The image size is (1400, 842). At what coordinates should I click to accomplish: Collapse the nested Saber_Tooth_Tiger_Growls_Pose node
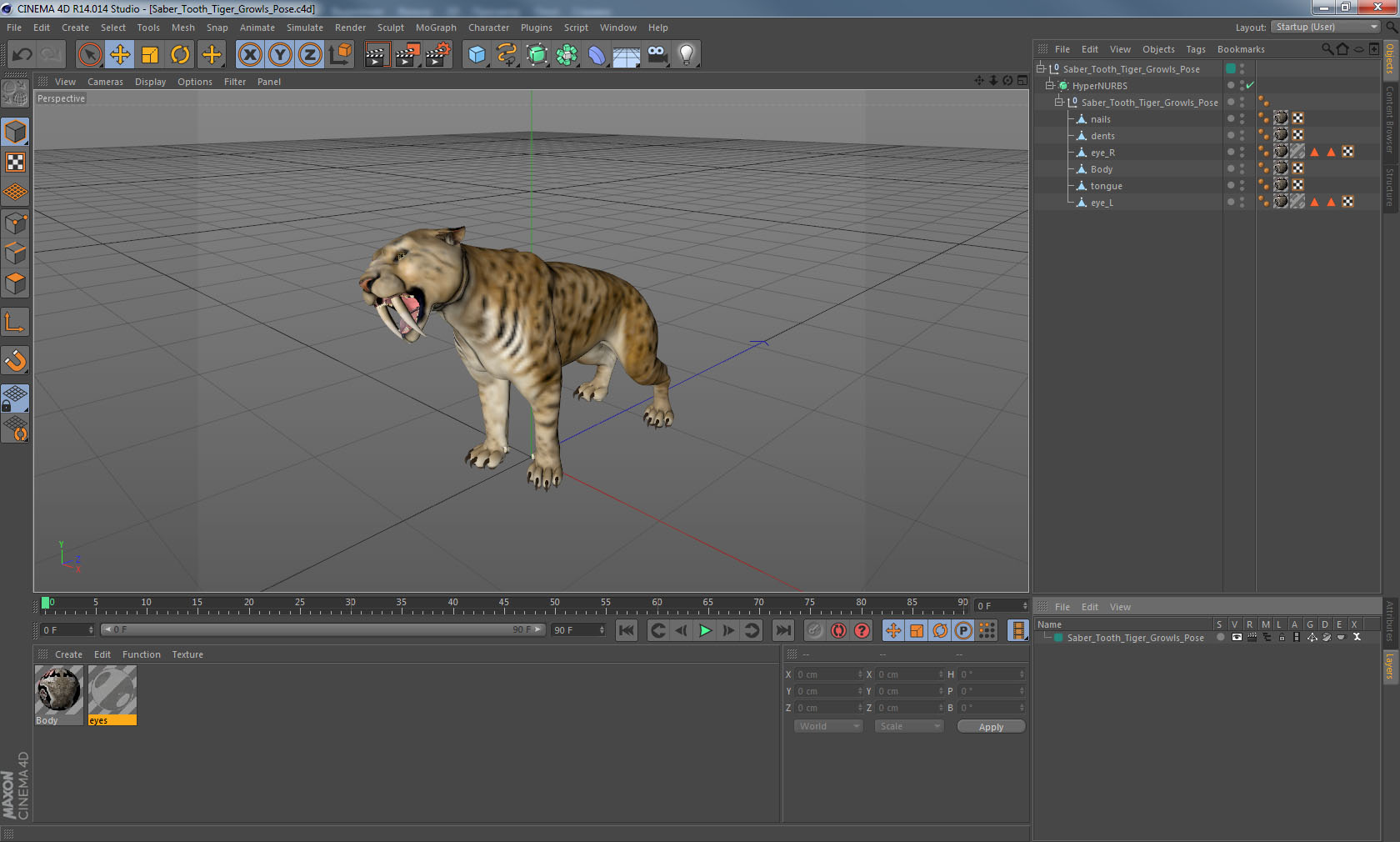(x=1059, y=103)
